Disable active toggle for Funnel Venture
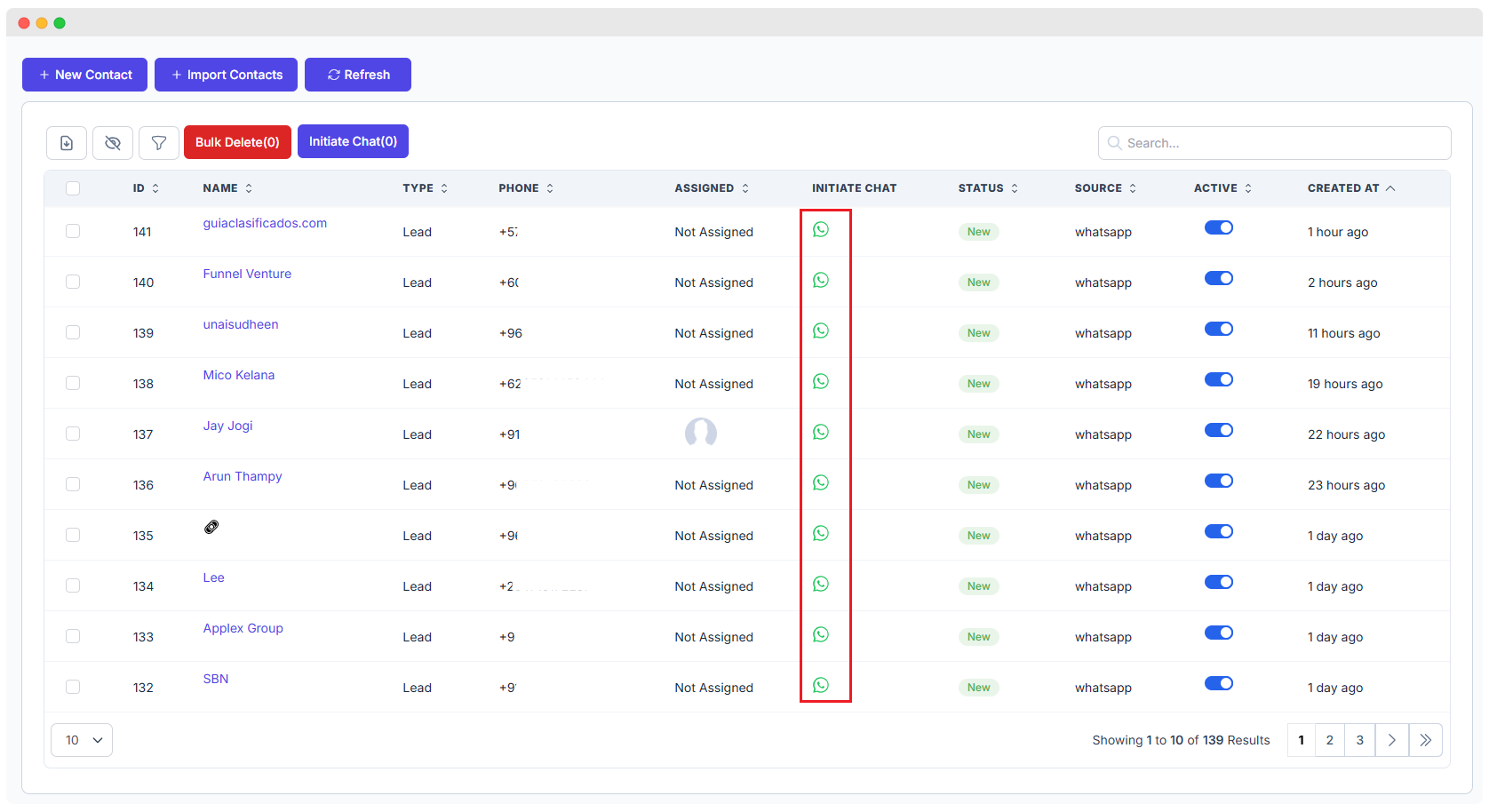The height and width of the screenshot is (812, 1489). pyautogui.click(x=1219, y=278)
